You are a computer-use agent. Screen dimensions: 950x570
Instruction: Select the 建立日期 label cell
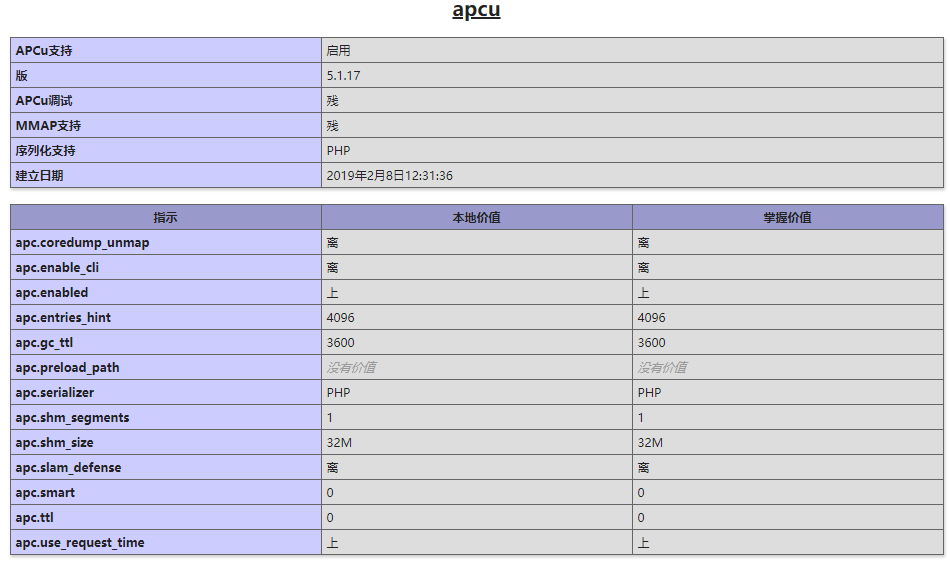click(165, 176)
